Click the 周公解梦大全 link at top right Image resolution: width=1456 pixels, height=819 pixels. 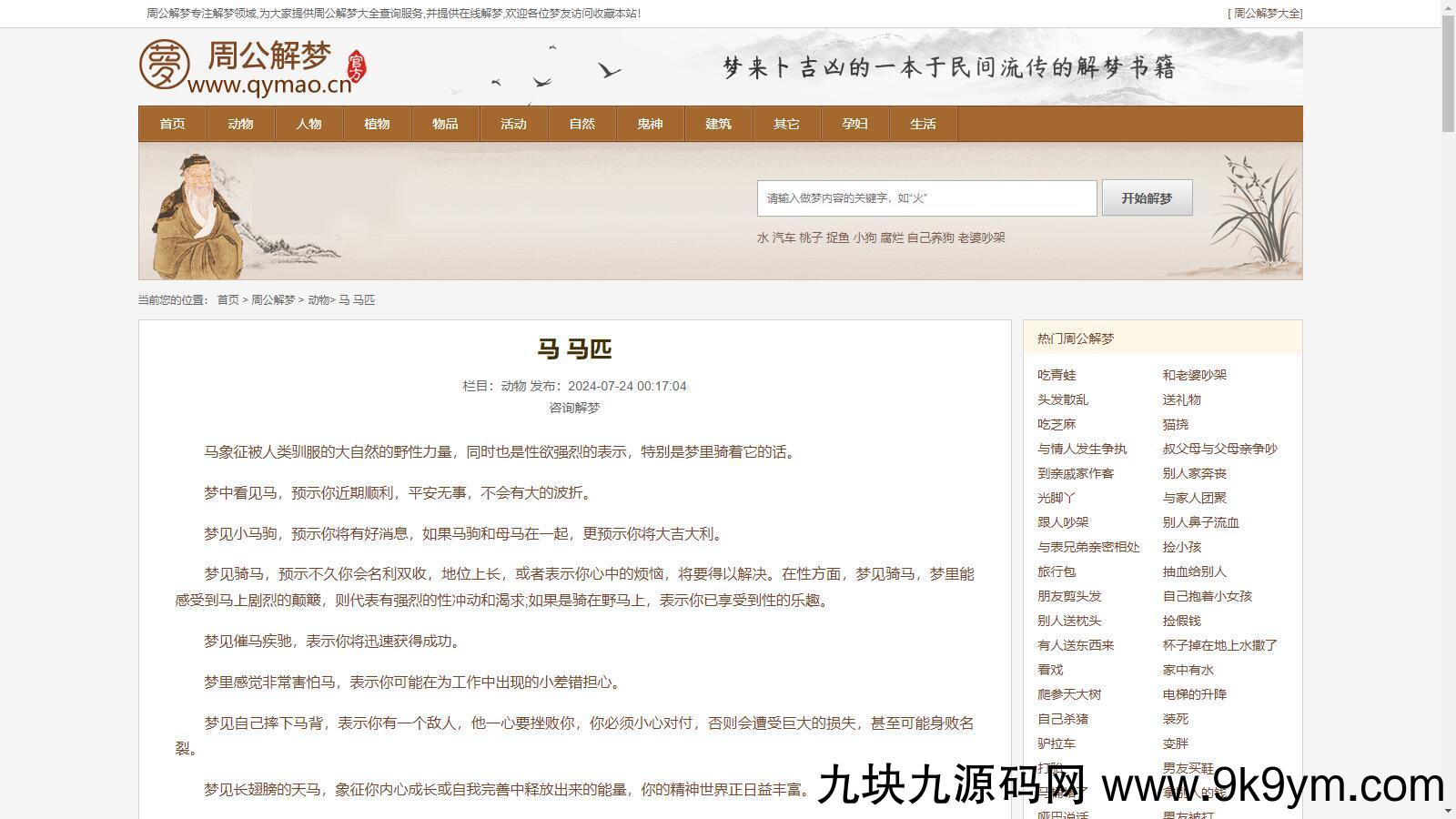click(x=1267, y=14)
